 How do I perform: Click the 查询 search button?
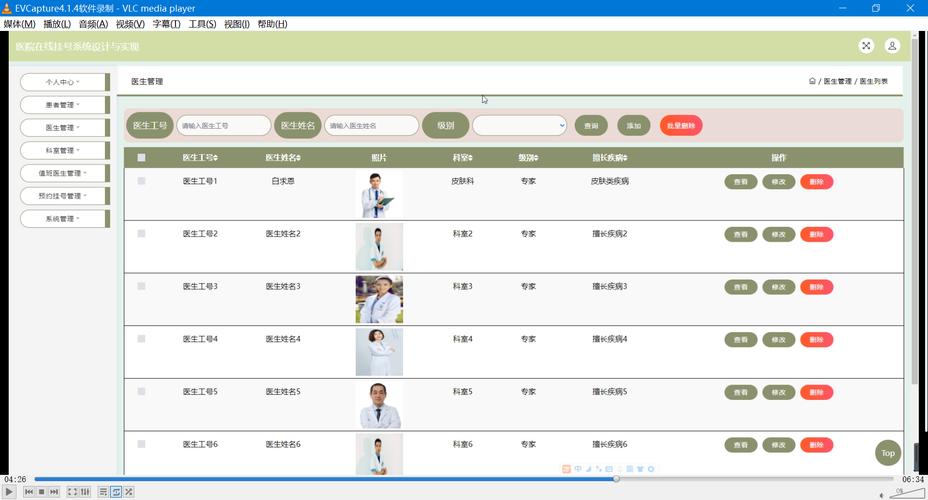pyautogui.click(x=591, y=125)
